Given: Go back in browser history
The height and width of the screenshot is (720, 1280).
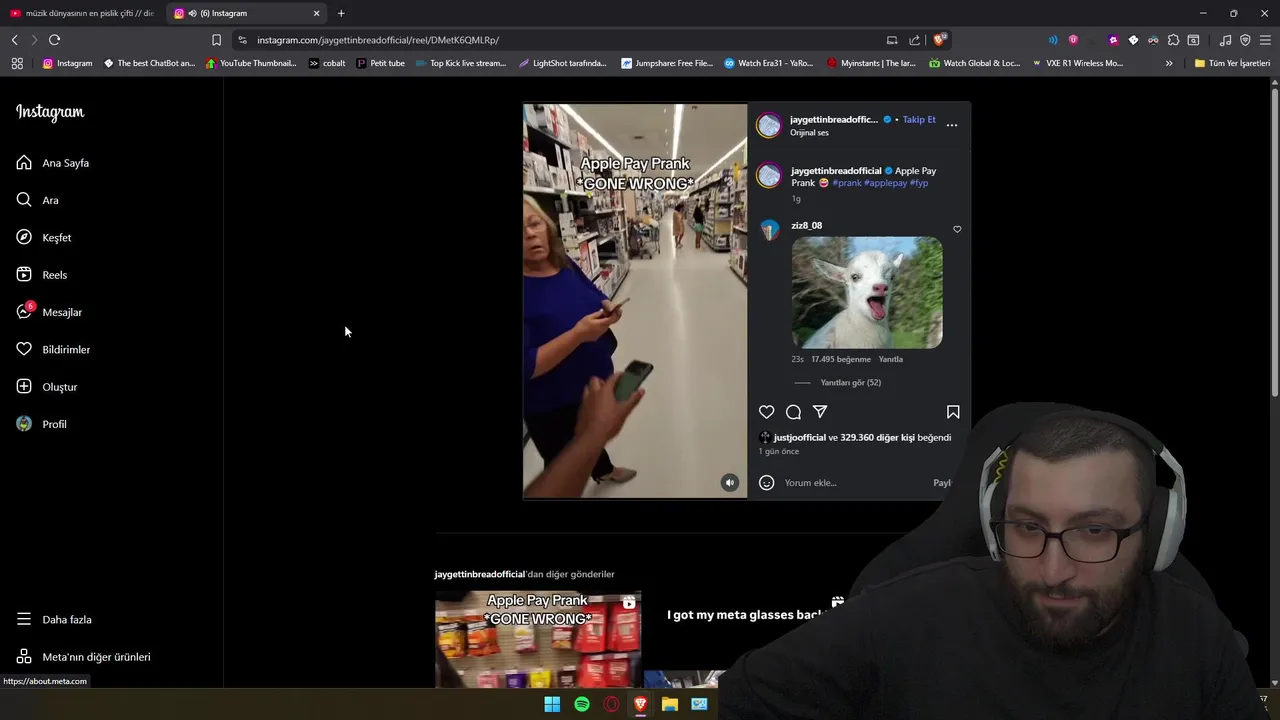Looking at the screenshot, I should tap(14, 40).
